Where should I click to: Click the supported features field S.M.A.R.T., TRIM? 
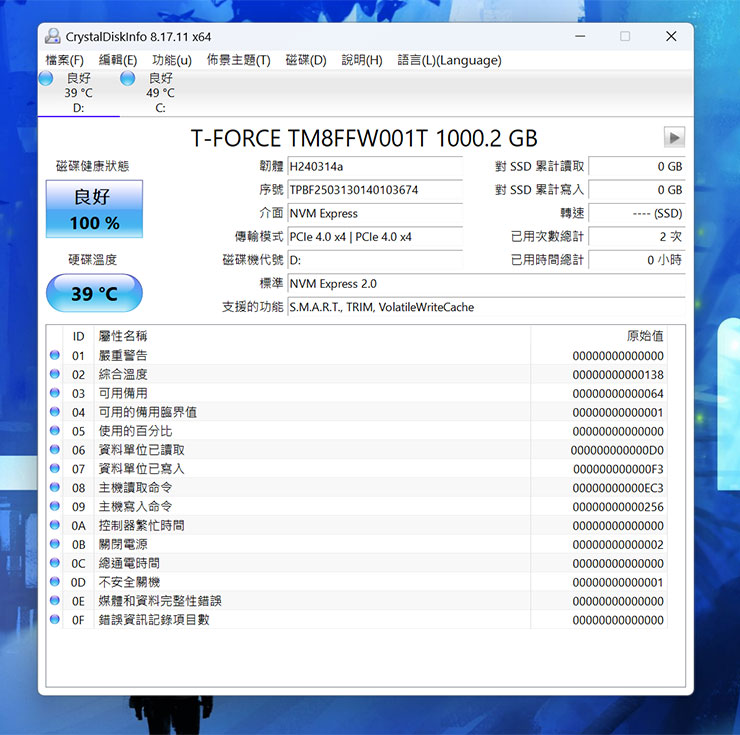[x=486, y=307]
